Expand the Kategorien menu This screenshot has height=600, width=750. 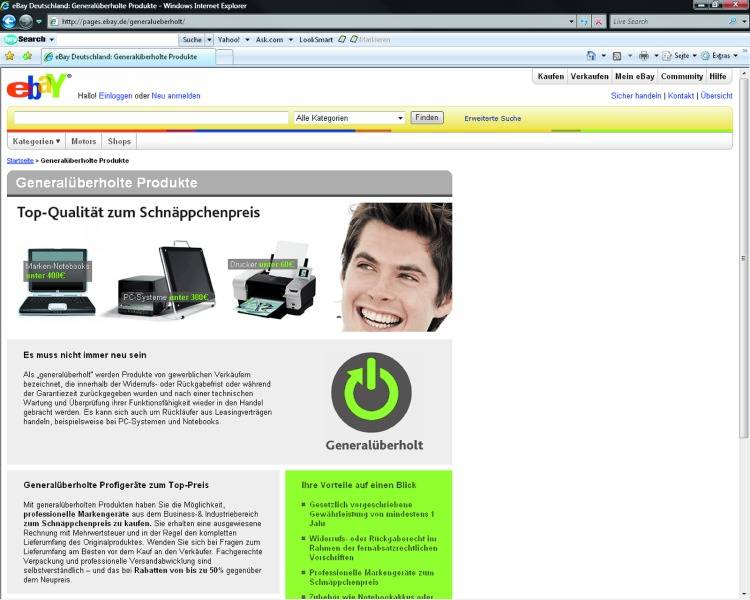point(36,141)
